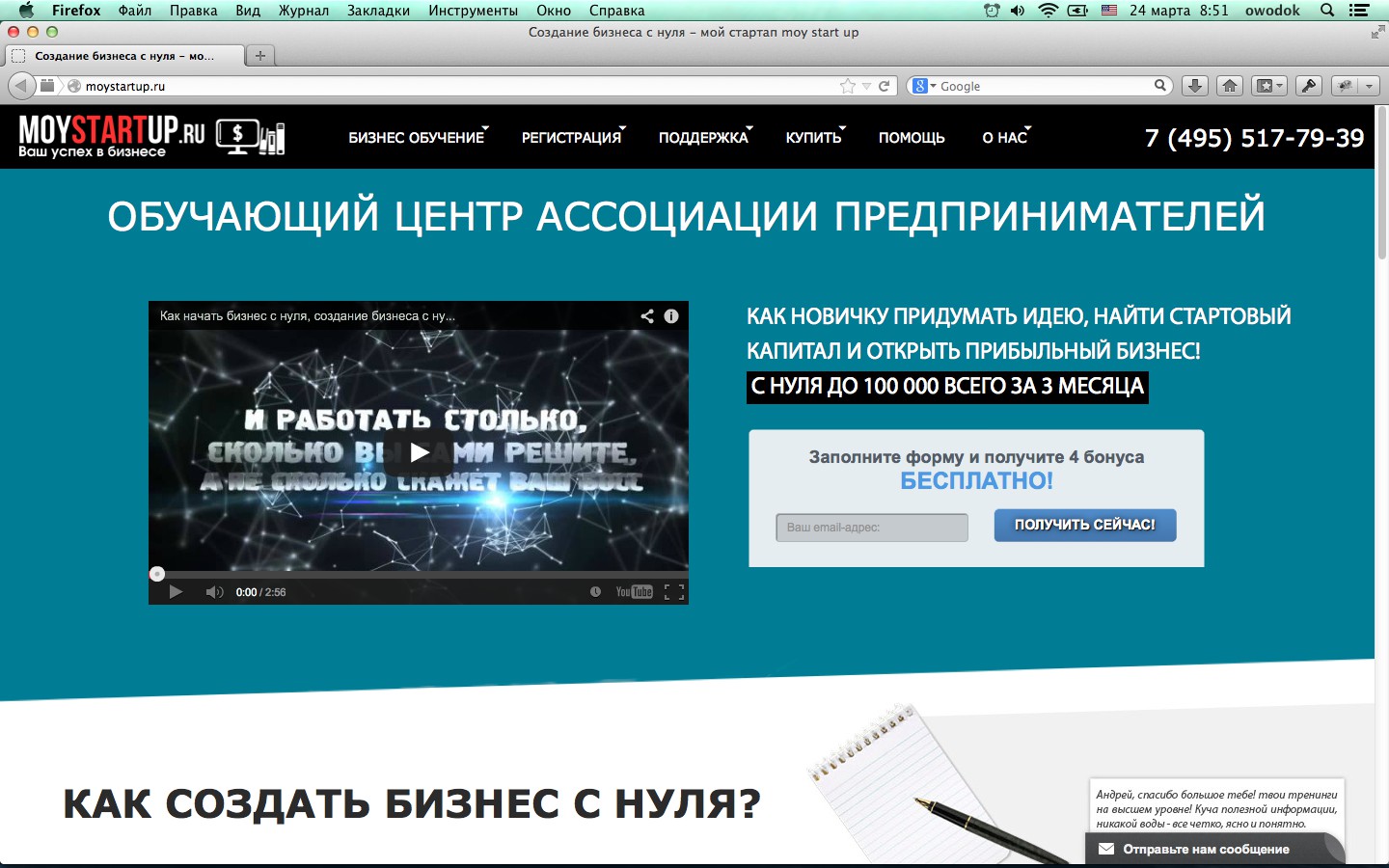Click the Watch Later clock icon in player
This screenshot has width=1389, height=868.
click(595, 592)
